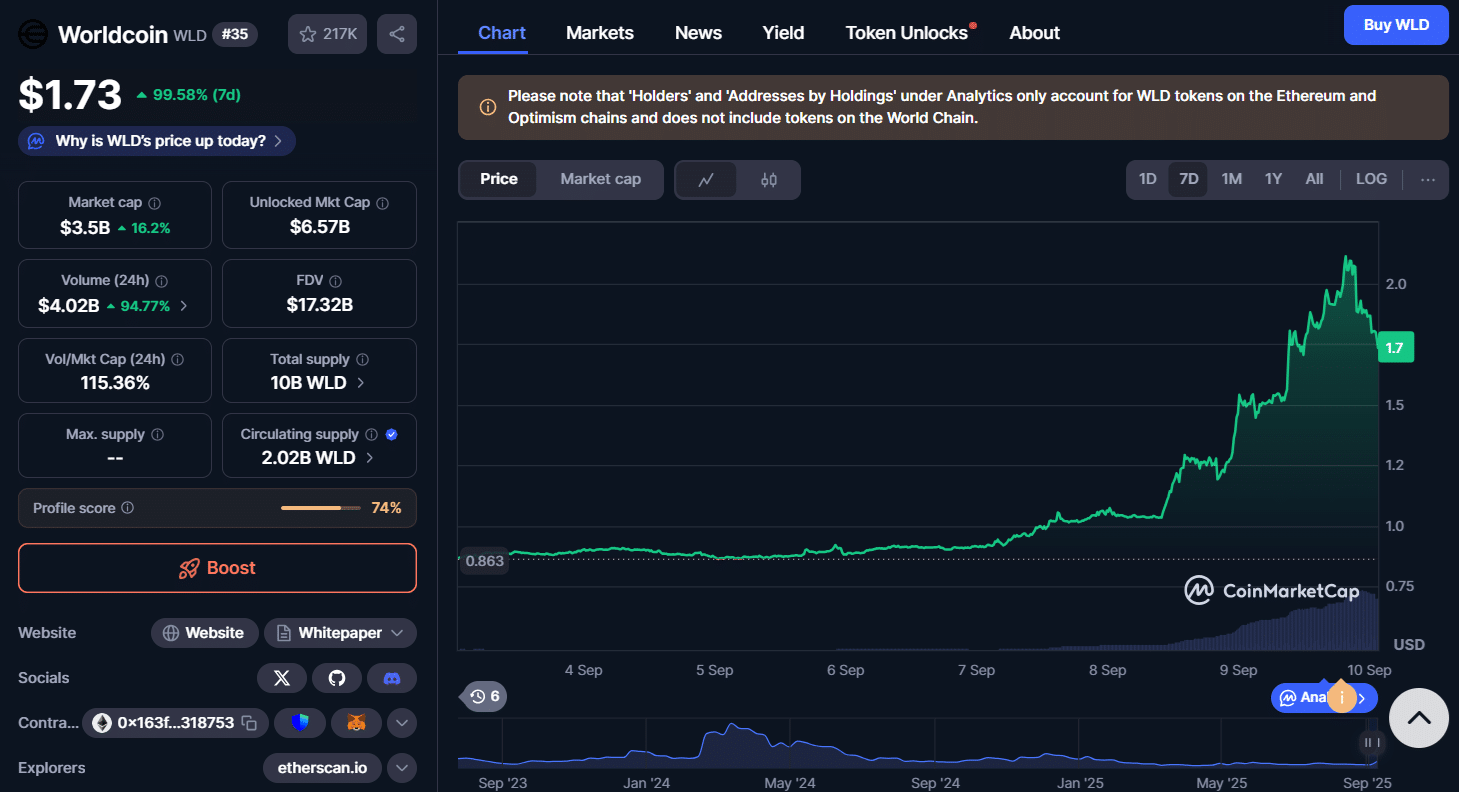The width and height of the screenshot is (1459, 792).
Task: Switch chart from Price to Market cap
Action: [x=600, y=179]
